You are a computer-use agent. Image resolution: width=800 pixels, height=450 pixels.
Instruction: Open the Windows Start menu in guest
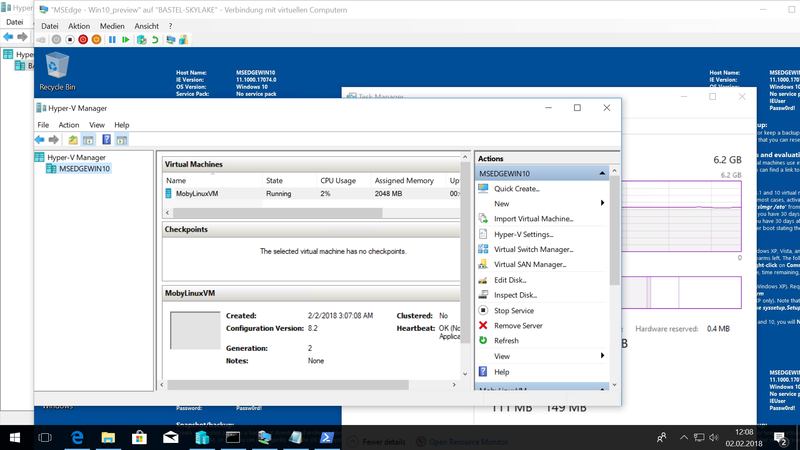(15, 438)
